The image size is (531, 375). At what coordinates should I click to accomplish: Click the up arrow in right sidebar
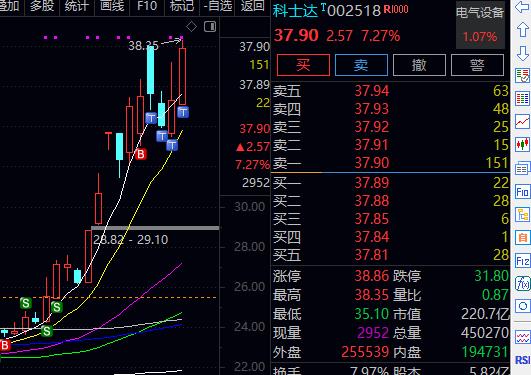pos(522,30)
